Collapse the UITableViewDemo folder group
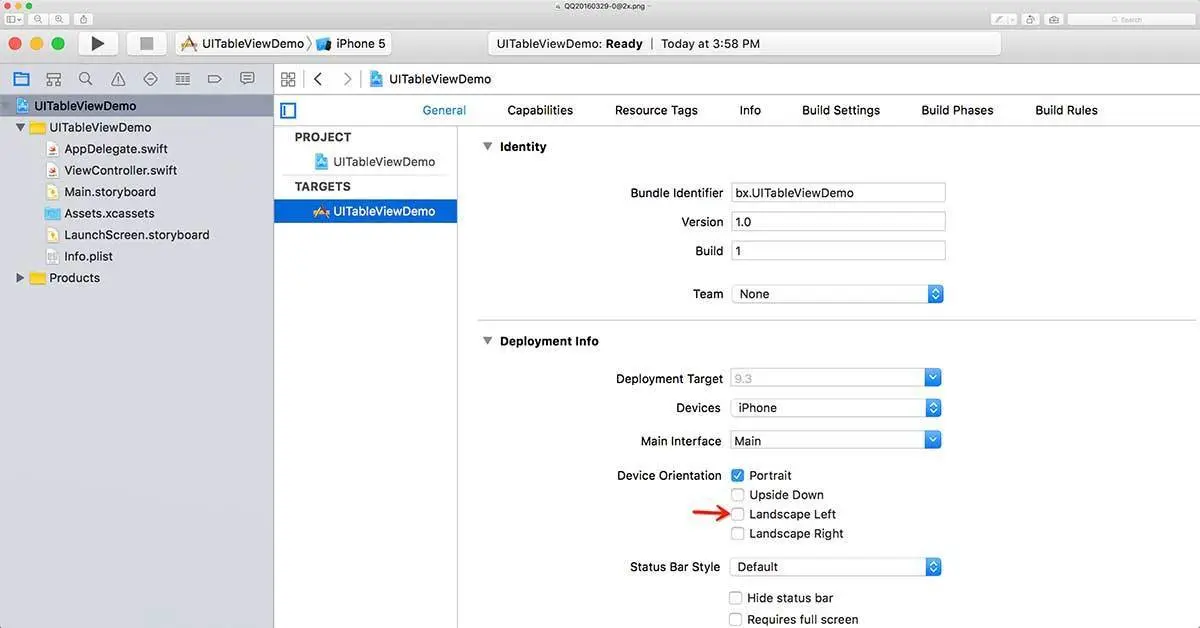The image size is (1200, 628). [20, 128]
